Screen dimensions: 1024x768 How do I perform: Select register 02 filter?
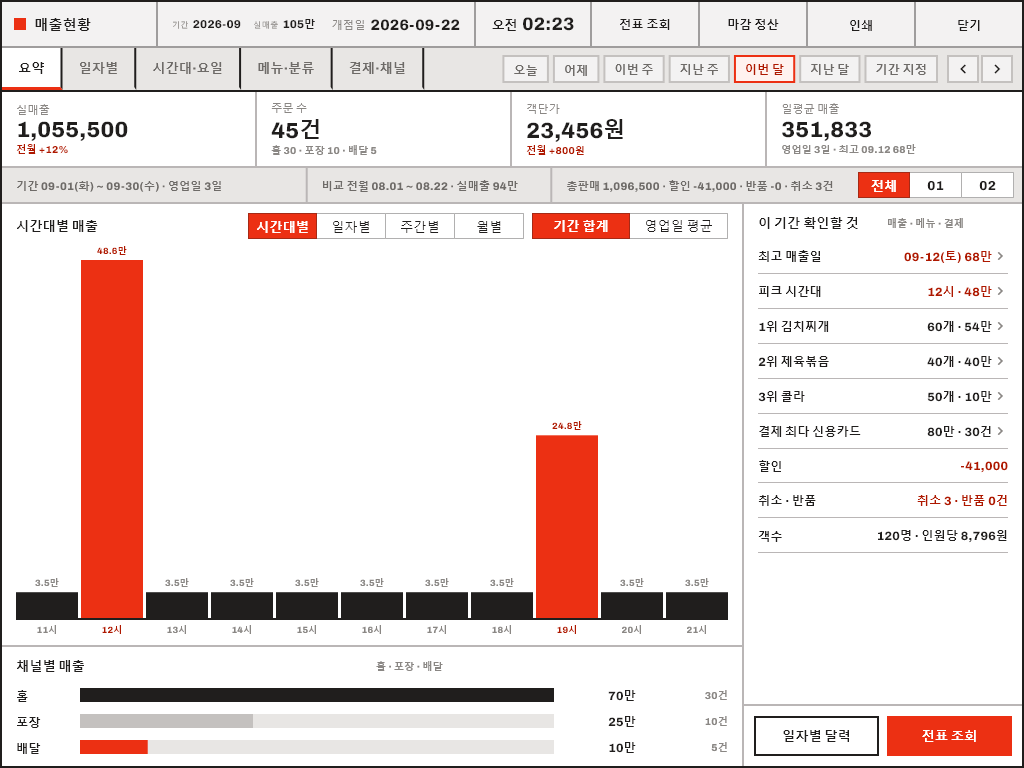987,185
